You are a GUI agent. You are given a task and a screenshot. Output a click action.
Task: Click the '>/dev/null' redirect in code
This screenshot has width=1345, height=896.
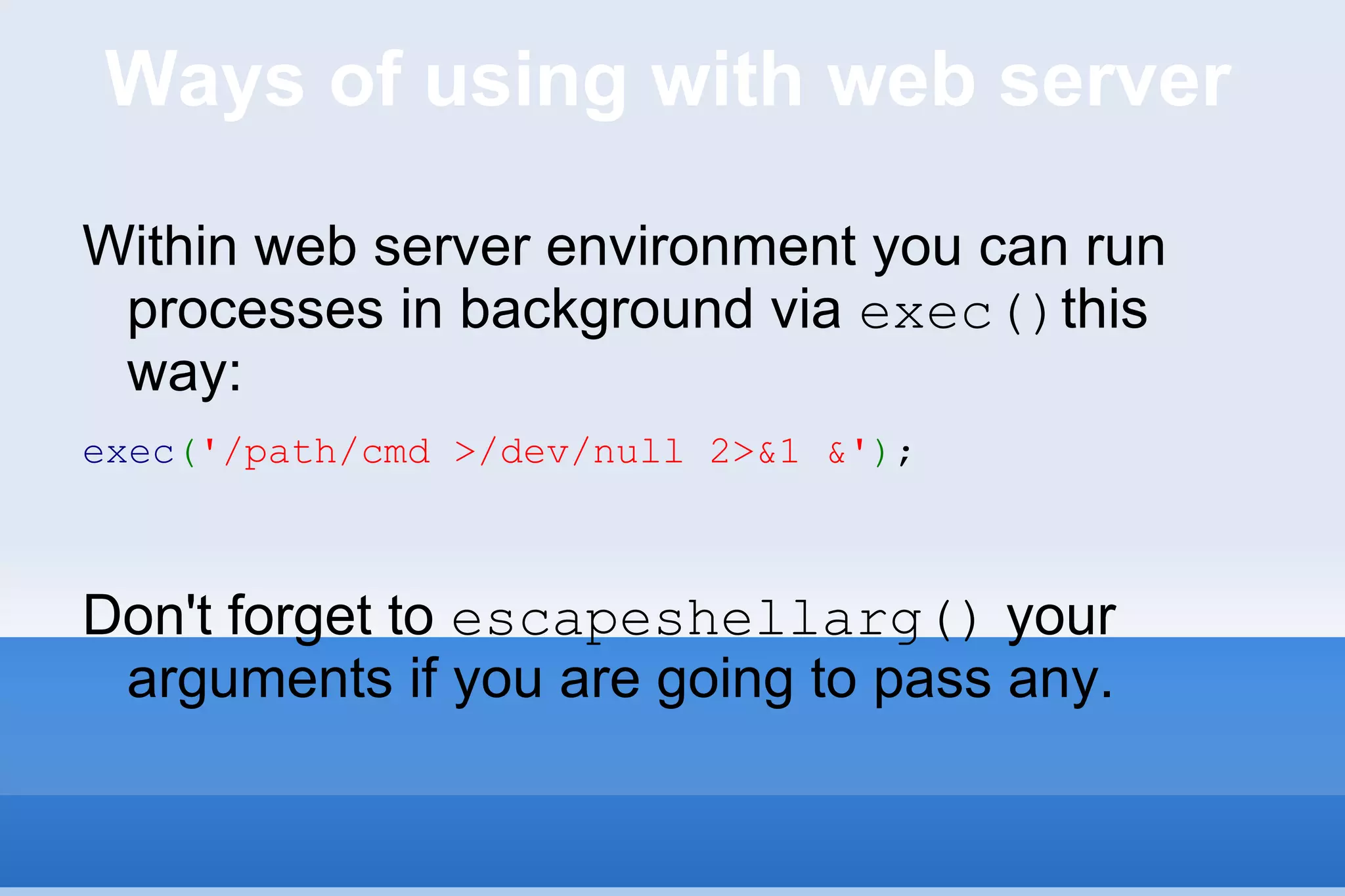click(x=569, y=453)
